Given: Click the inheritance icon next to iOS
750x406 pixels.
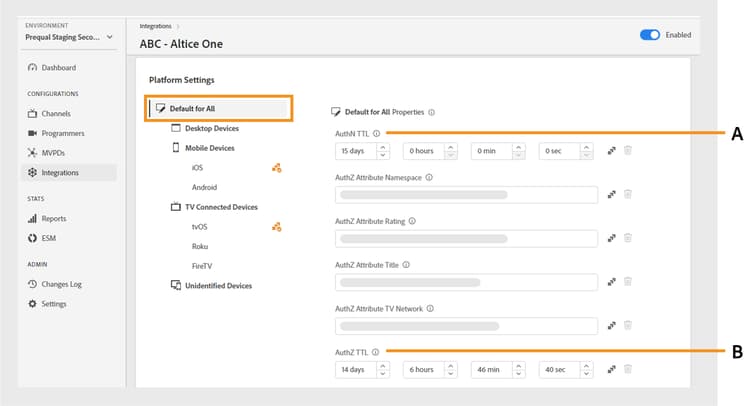Looking at the screenshot, I should (x=276, y=168).
